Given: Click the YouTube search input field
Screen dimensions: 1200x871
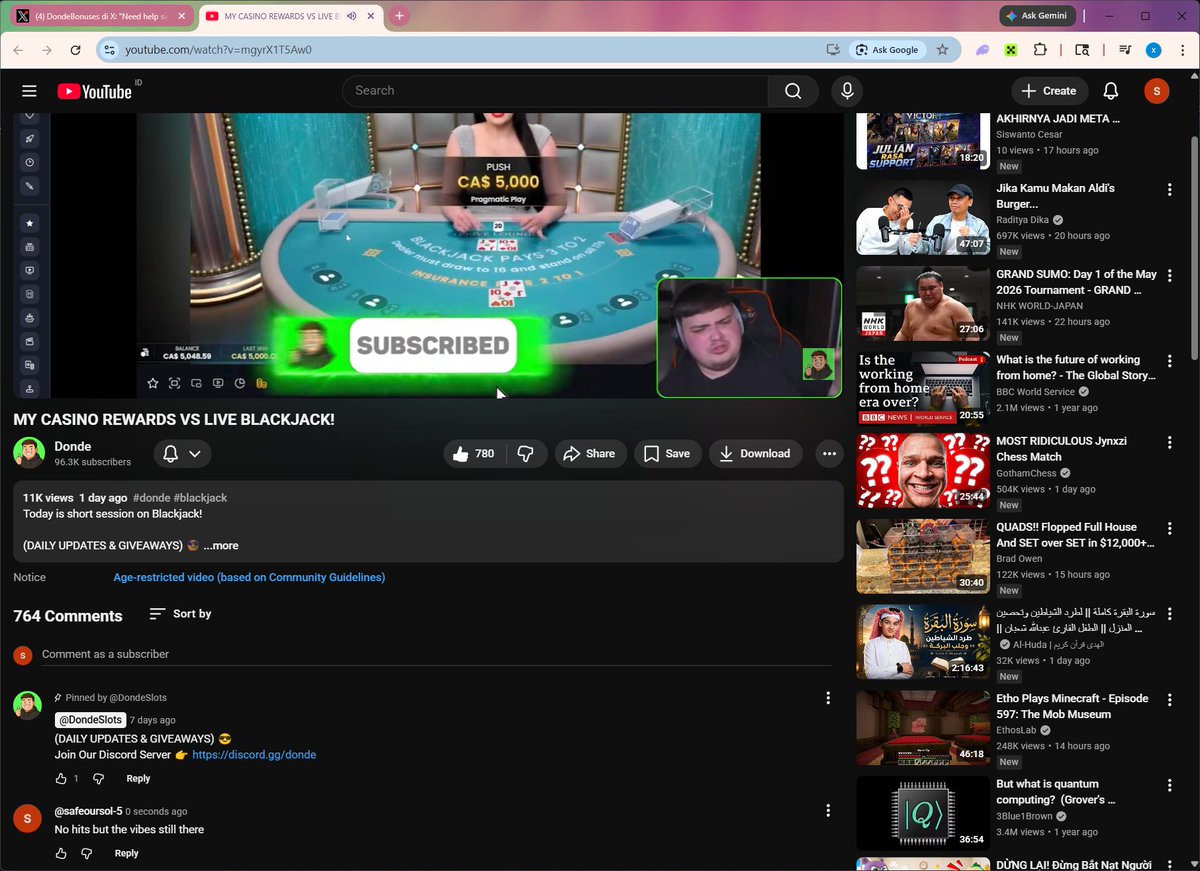Looking at the screenshot, I should point(555,91).
